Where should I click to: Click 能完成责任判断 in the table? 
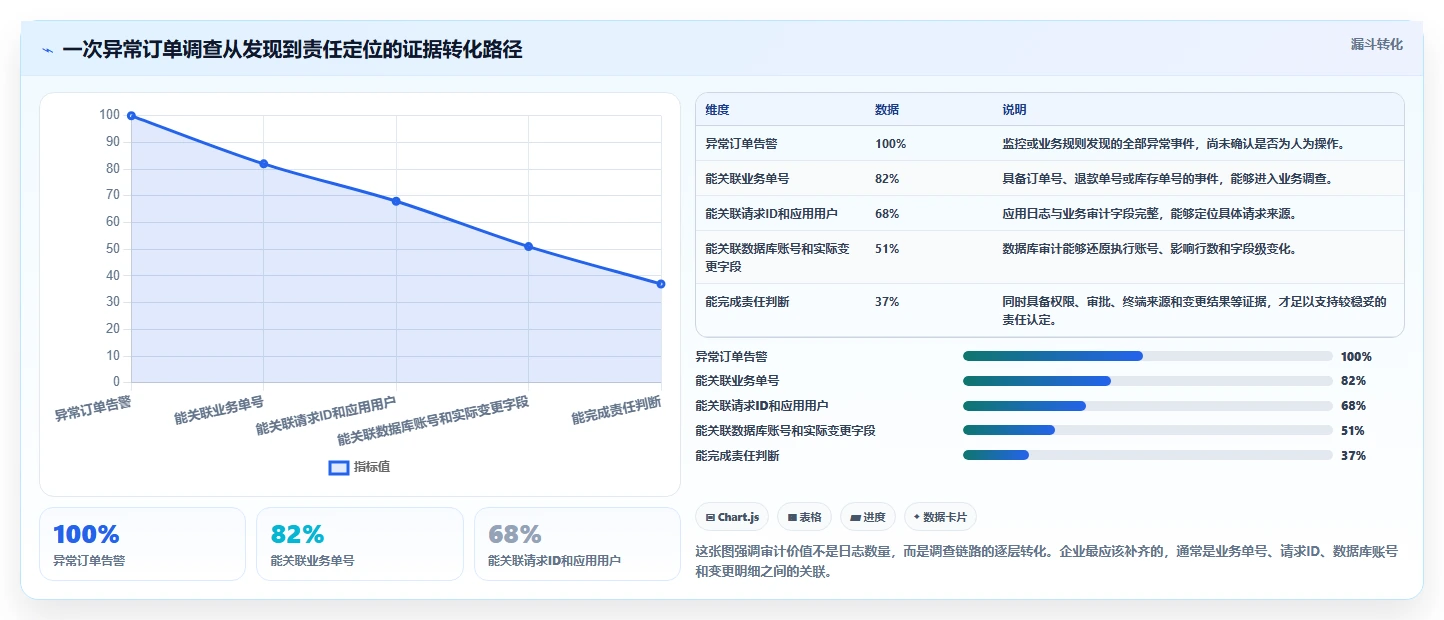pos(747,301)
